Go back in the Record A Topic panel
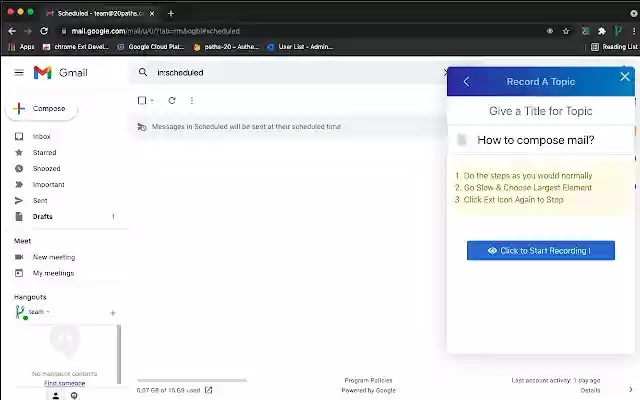Image resolution: width=640 pixels, height=400 pixels. (x=466, y=82)
